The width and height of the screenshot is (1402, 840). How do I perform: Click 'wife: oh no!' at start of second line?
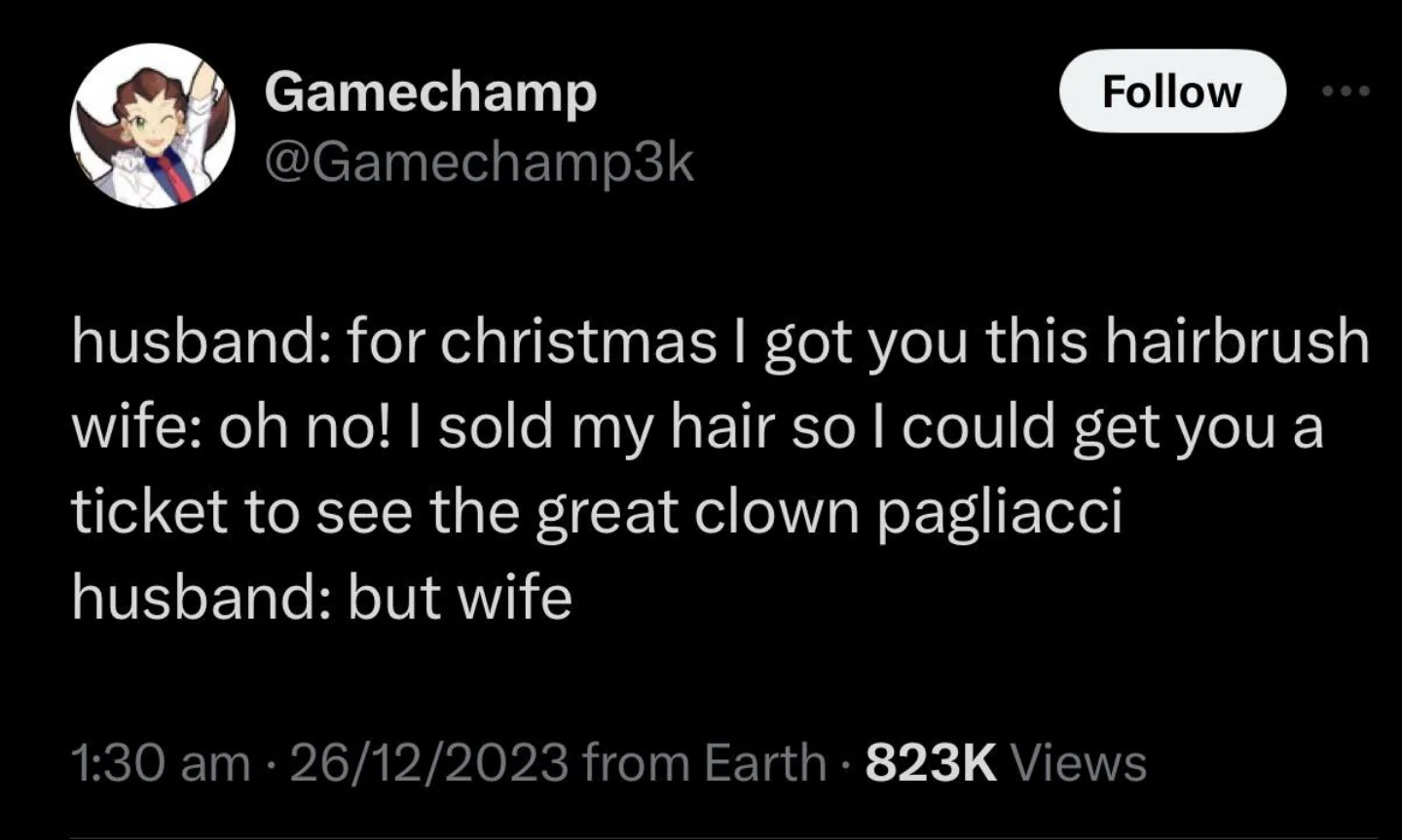[231, 428]
